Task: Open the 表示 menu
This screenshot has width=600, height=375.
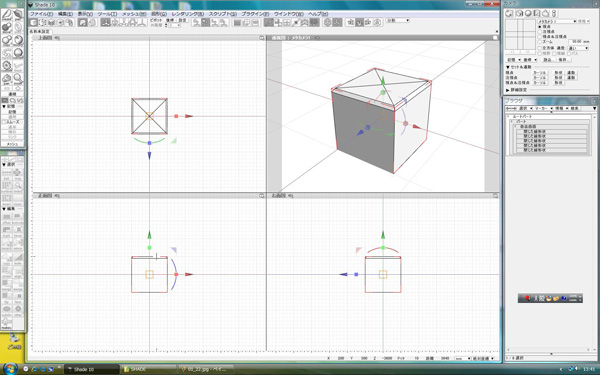Action: click(85, 14)
